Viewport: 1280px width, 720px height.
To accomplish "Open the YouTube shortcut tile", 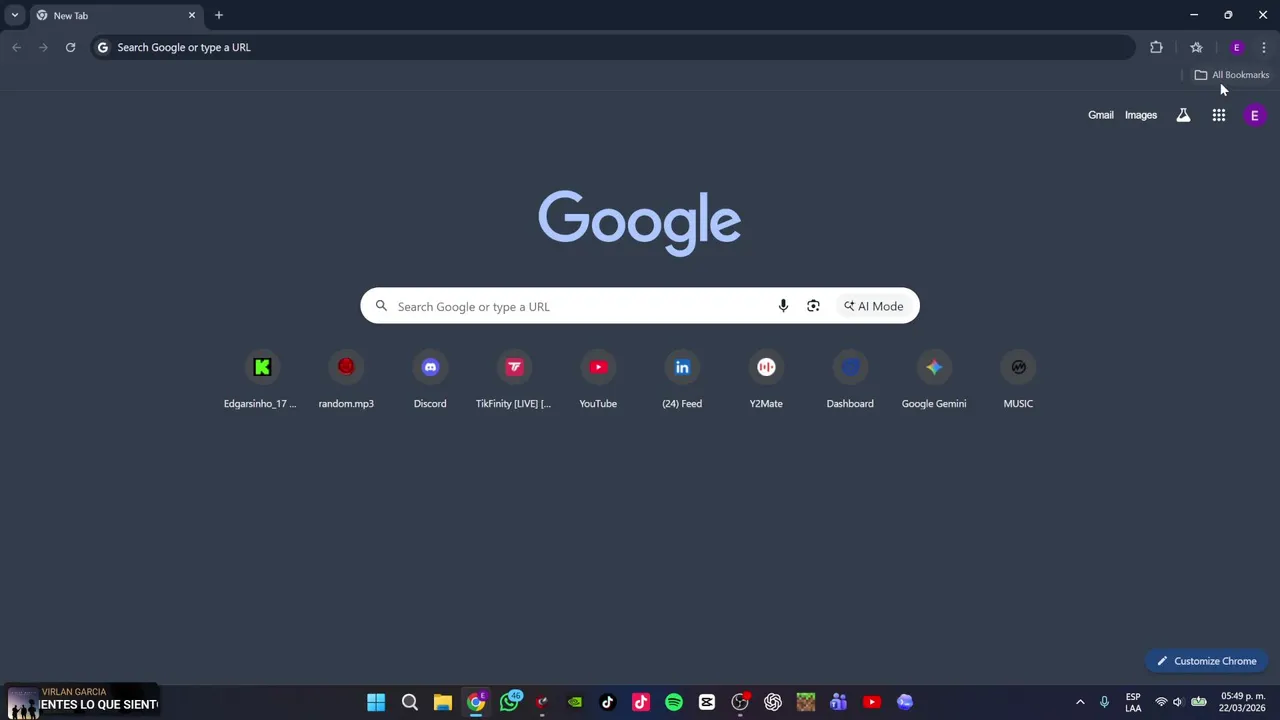I will pos(598,381).
